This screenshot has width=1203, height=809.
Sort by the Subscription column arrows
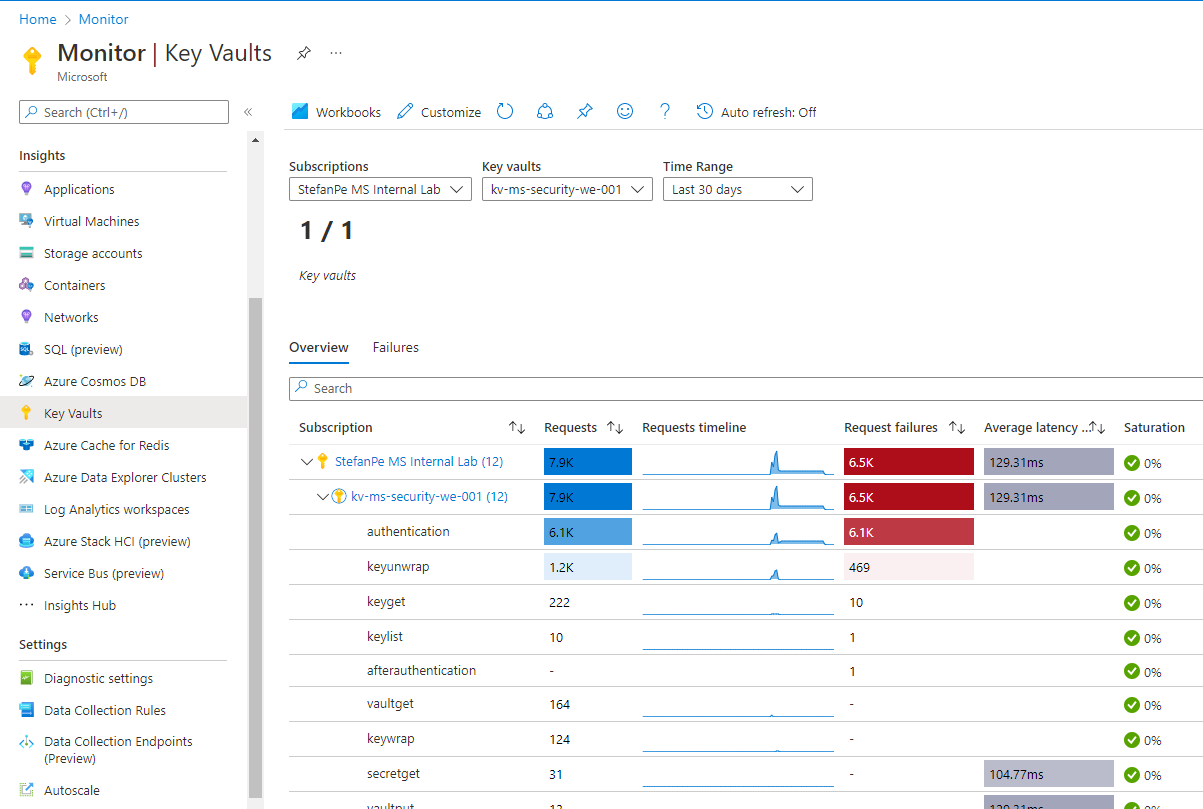(517, 428)
